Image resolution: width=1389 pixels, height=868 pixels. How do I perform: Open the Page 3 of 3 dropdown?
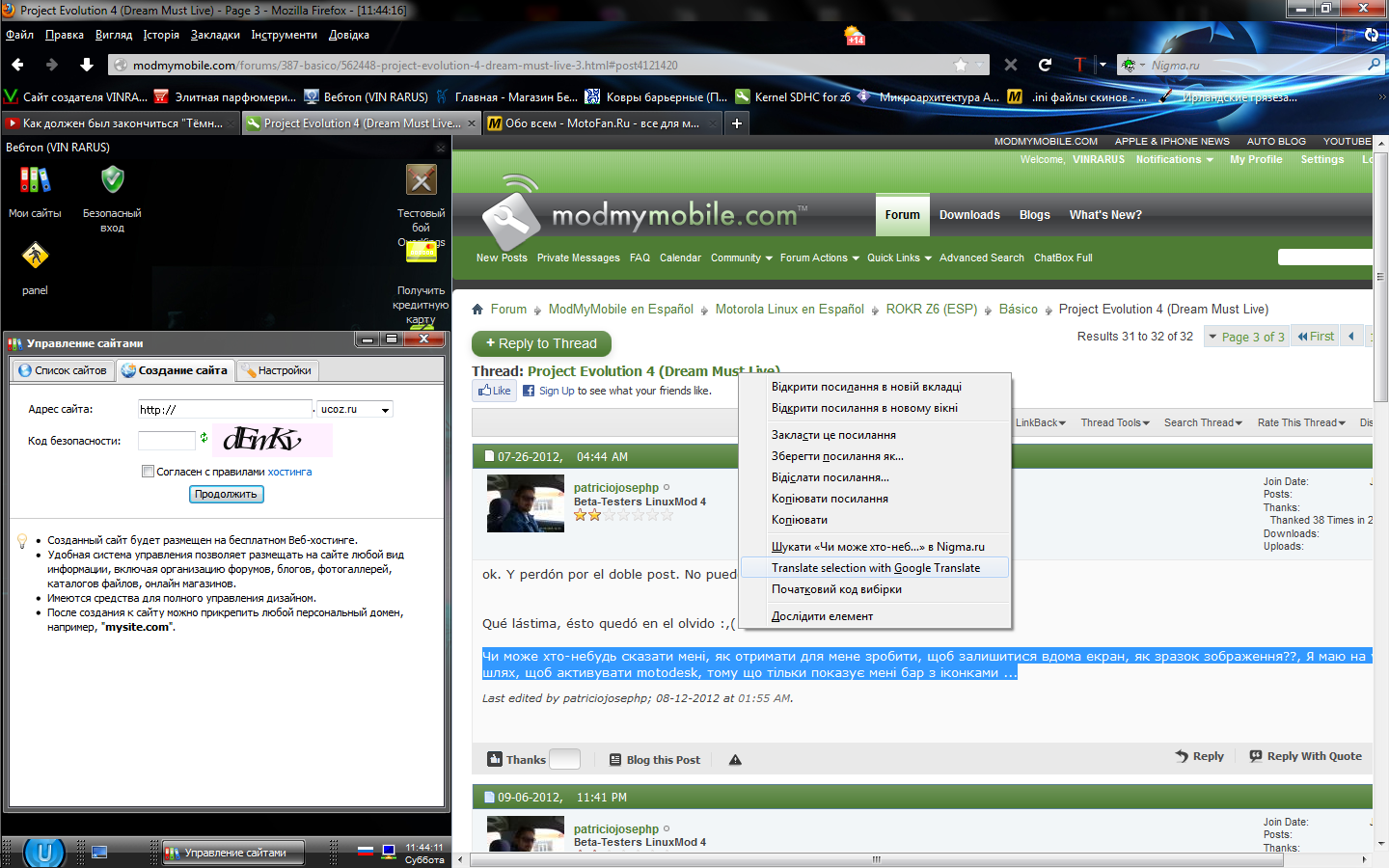[1245, 338]
